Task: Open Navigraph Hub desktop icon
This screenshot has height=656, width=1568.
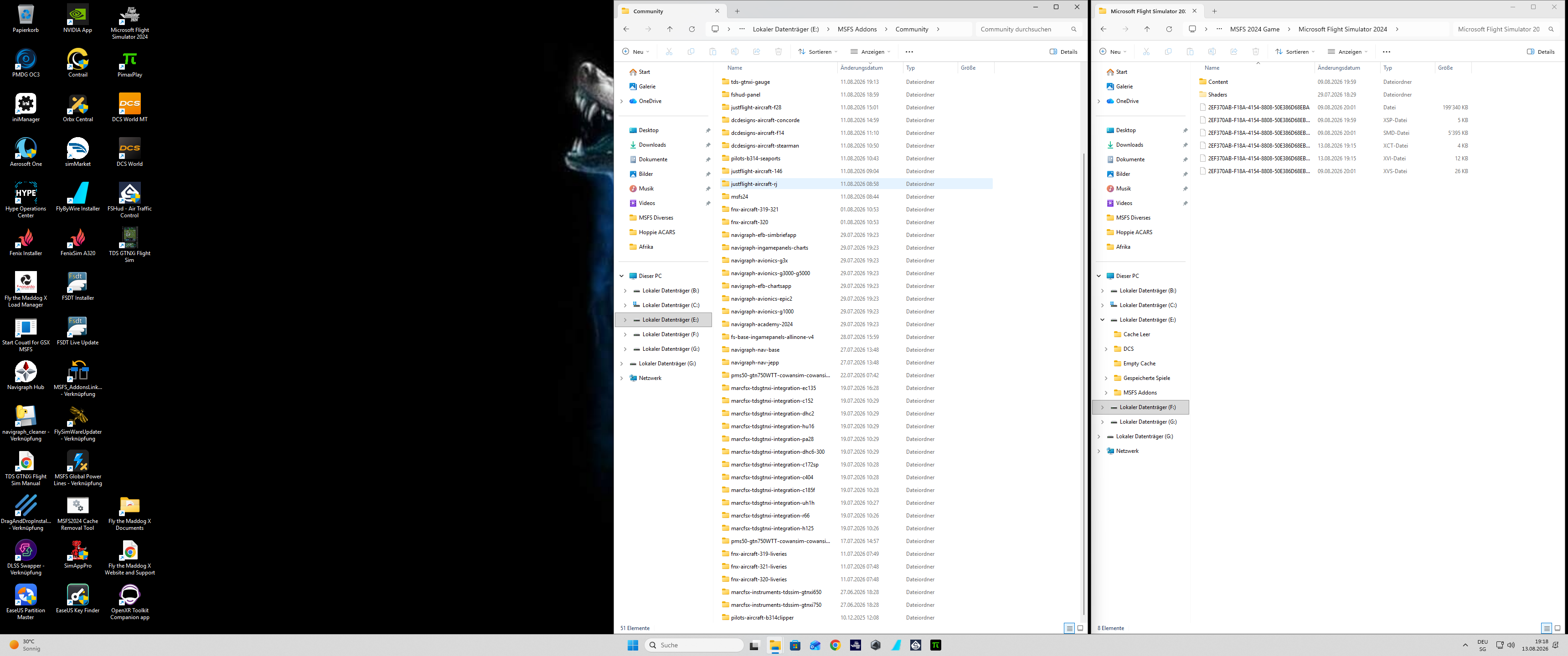Action: [26, 375]
